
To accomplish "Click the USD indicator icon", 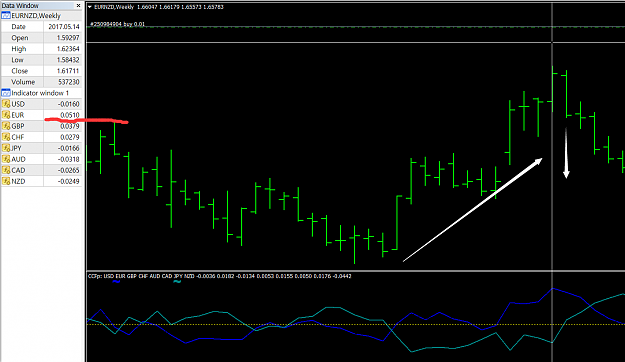I will 6,104.
